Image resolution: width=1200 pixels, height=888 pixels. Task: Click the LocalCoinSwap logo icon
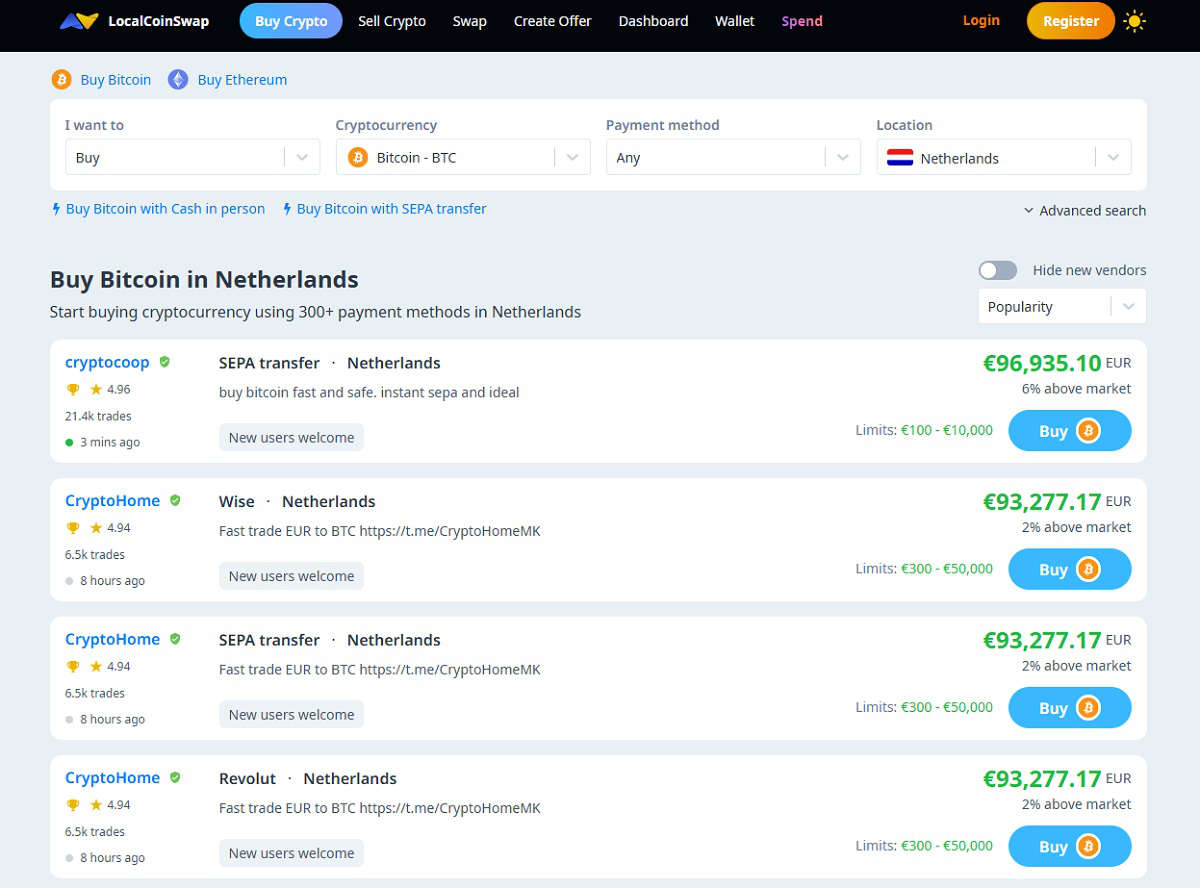pos(79,21)
